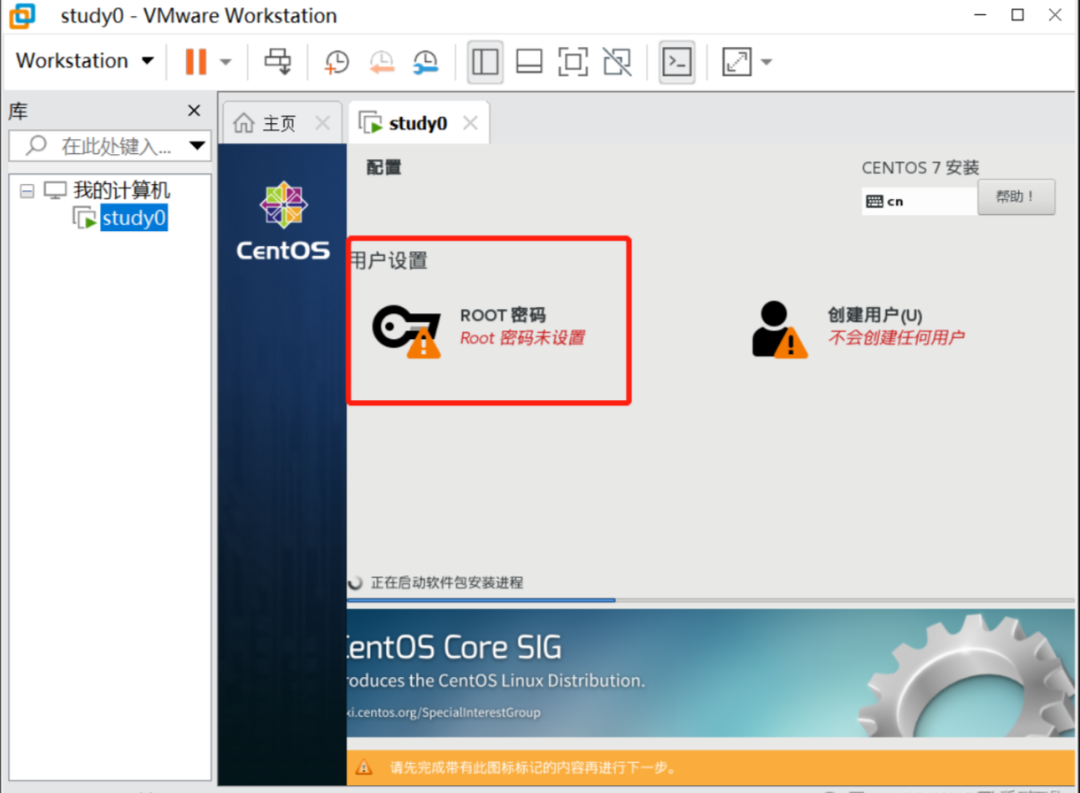The height and width of the screenshot is (793, 1080).
Task: Switch to the 主页 tab
Action: [279, 123]
